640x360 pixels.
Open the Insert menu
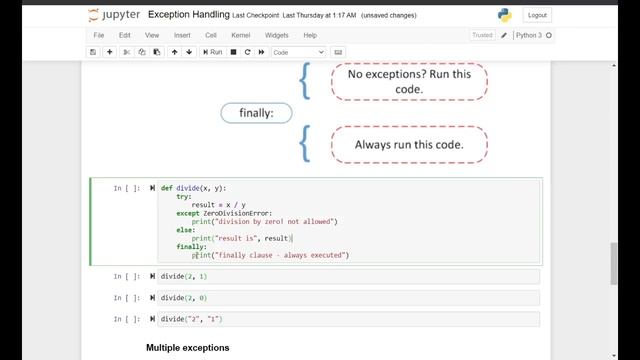182,36
